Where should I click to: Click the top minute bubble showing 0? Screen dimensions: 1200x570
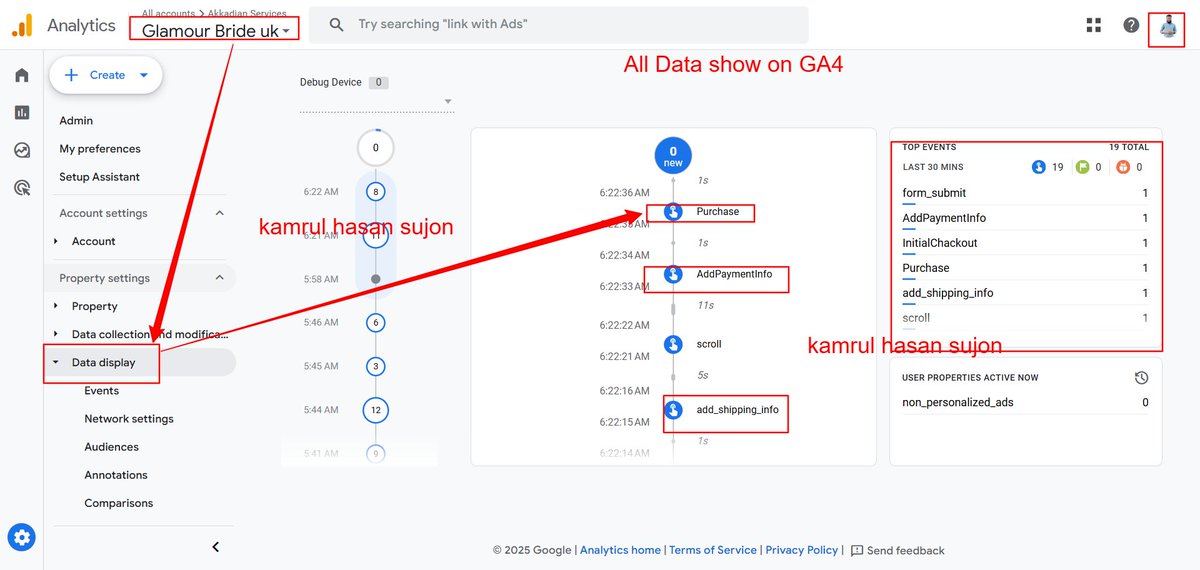pos(376,148)
